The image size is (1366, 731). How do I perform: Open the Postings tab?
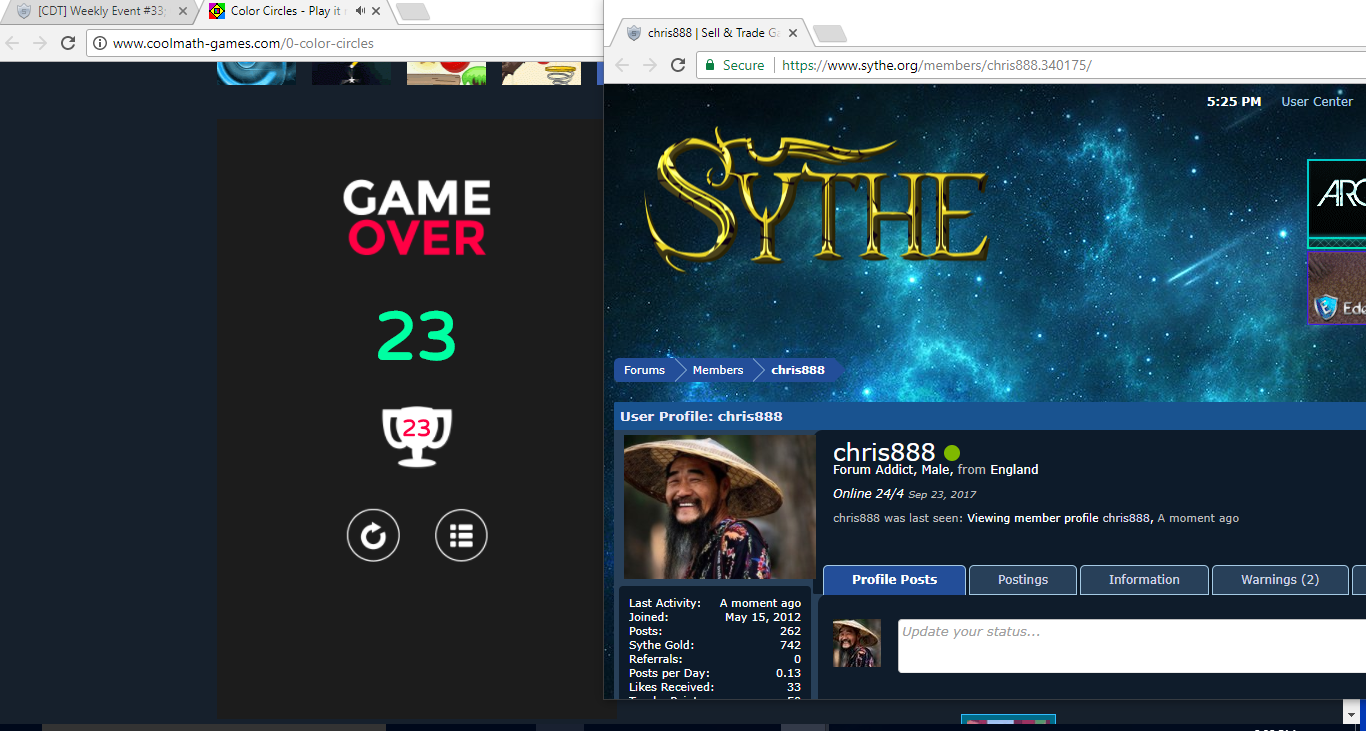1023,580
